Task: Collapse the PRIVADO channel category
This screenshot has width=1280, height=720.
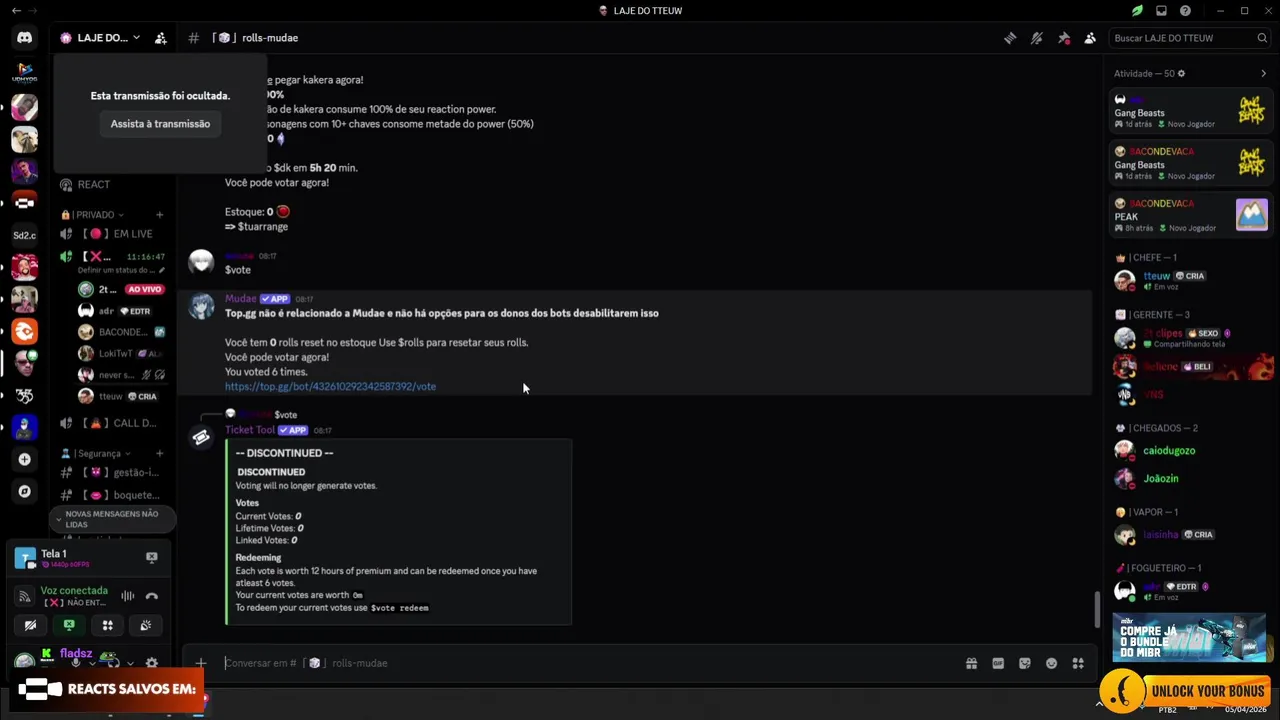Action: [x=93, y=214]
